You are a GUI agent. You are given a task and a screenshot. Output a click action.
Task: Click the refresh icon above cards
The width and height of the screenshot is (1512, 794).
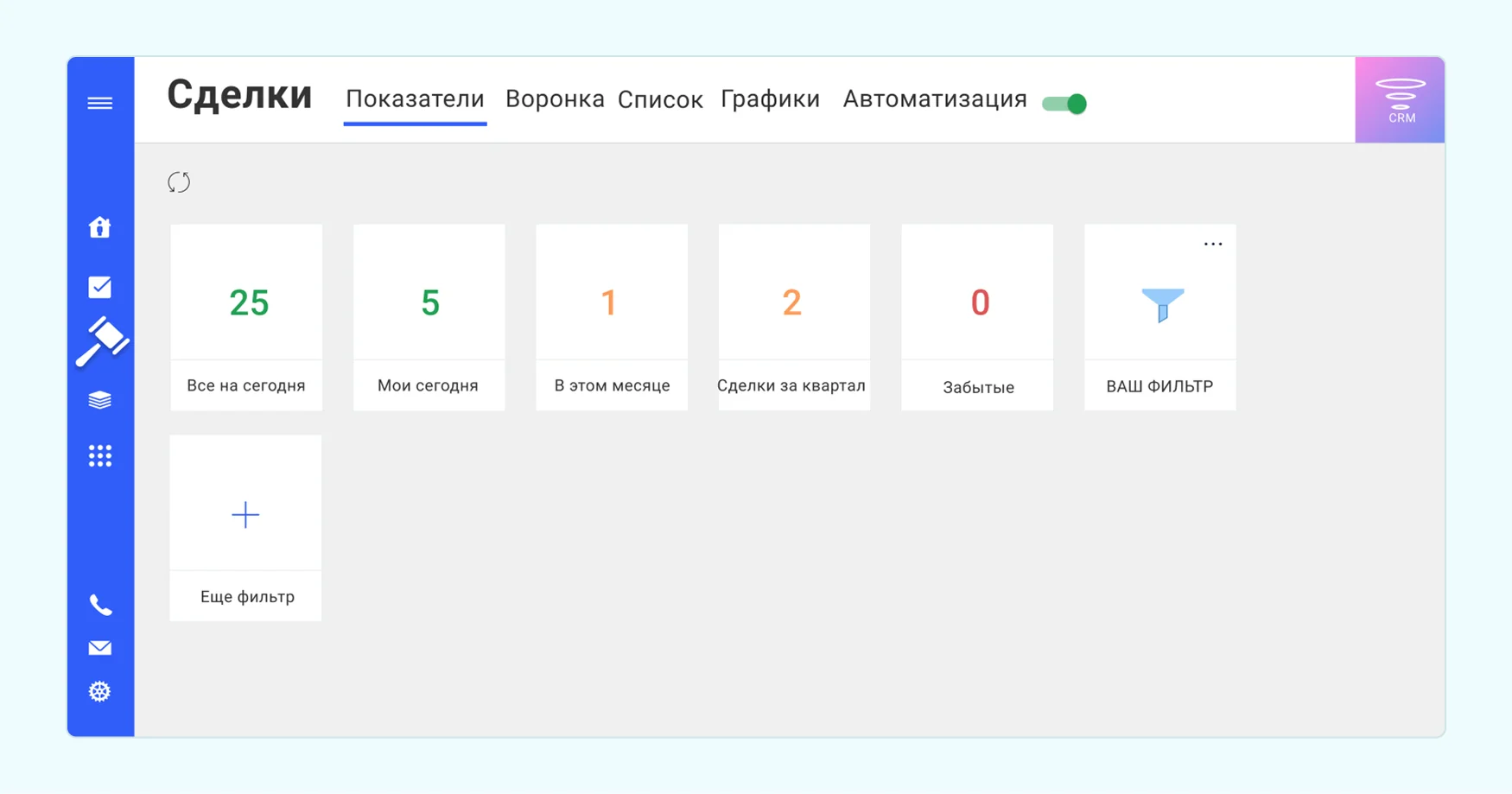click(x=179, y=182)
